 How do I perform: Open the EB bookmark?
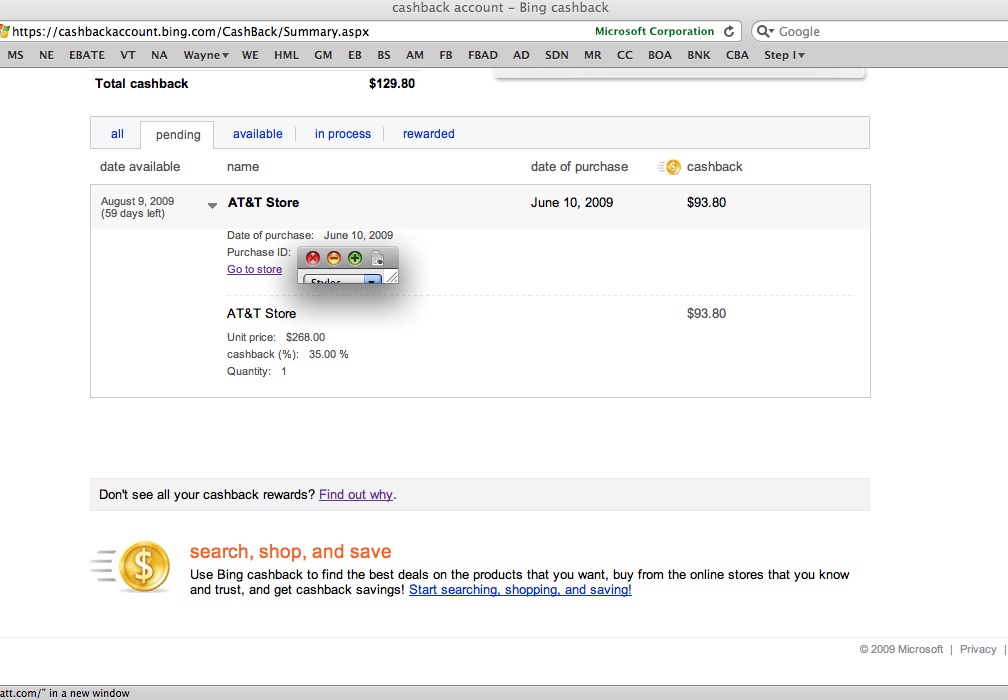354,55
